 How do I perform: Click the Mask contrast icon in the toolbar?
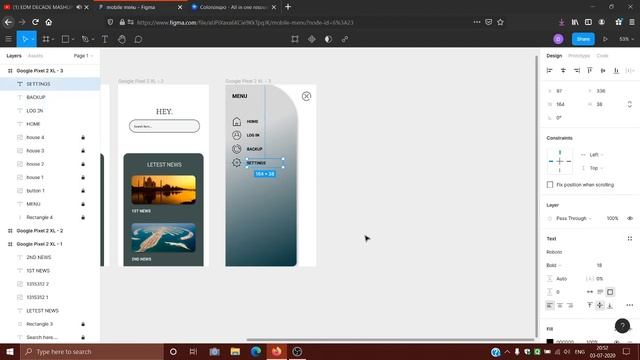328,39
